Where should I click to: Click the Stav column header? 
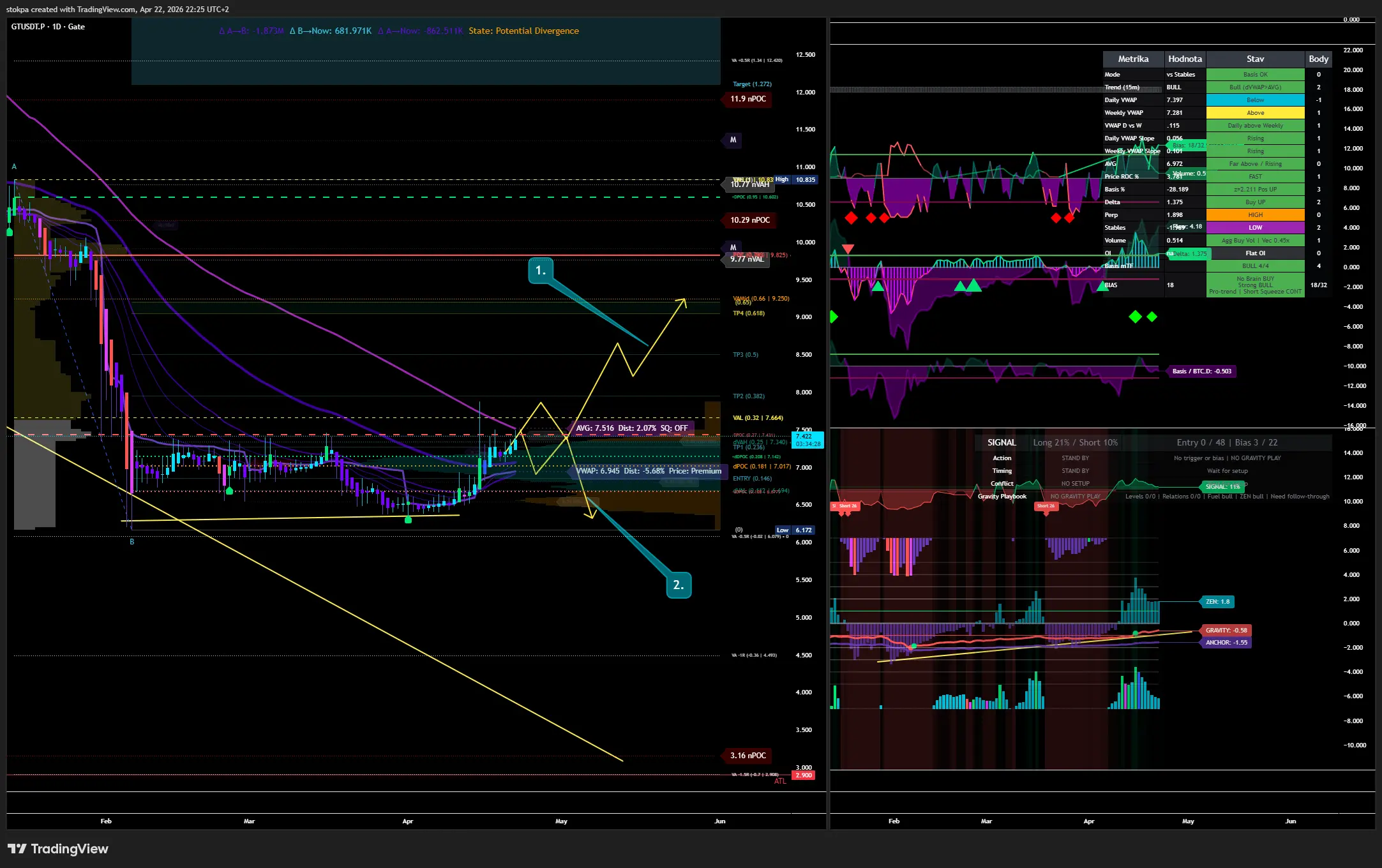coord(1255,59)
